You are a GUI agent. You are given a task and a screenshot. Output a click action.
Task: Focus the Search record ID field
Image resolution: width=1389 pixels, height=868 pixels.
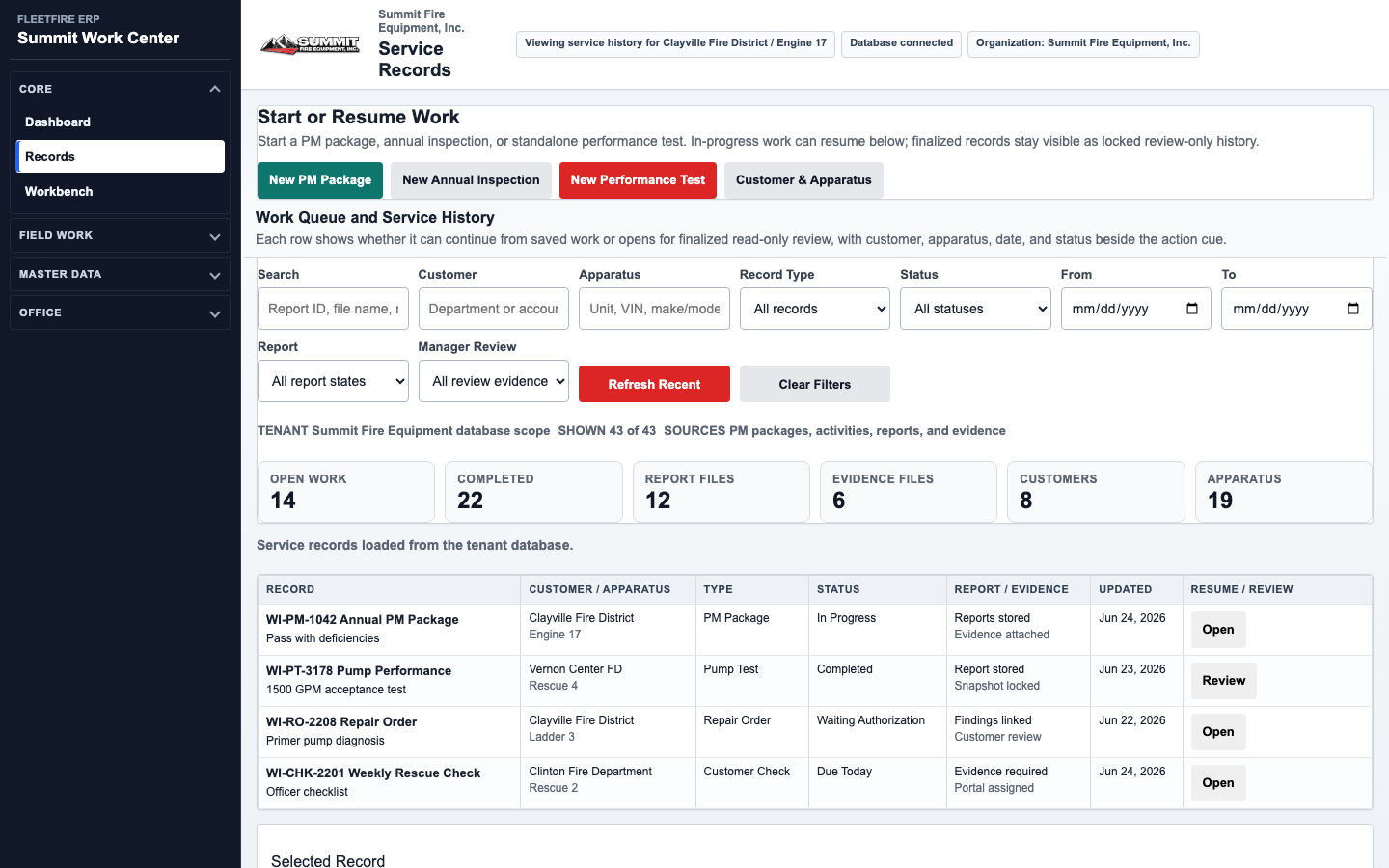point(333,309)
